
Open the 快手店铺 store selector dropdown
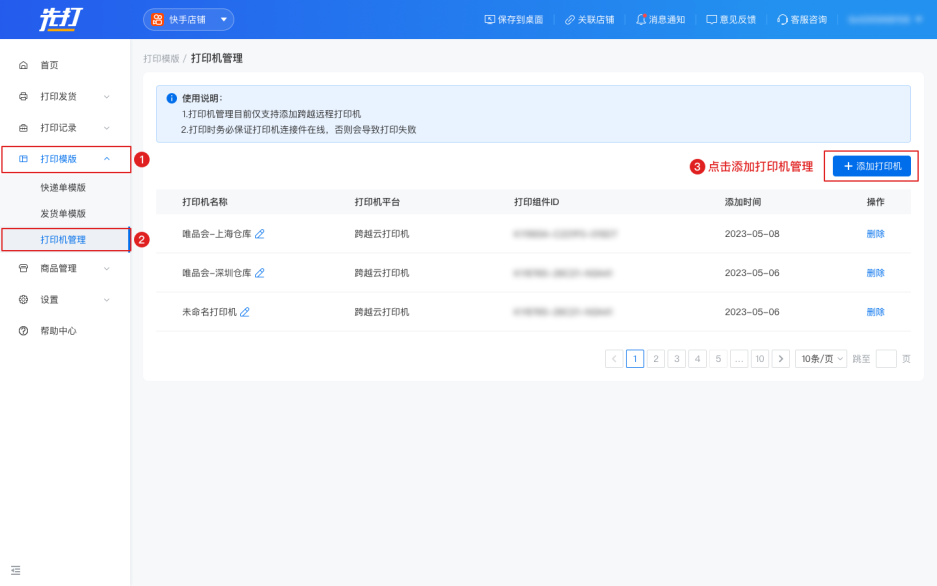189,19
